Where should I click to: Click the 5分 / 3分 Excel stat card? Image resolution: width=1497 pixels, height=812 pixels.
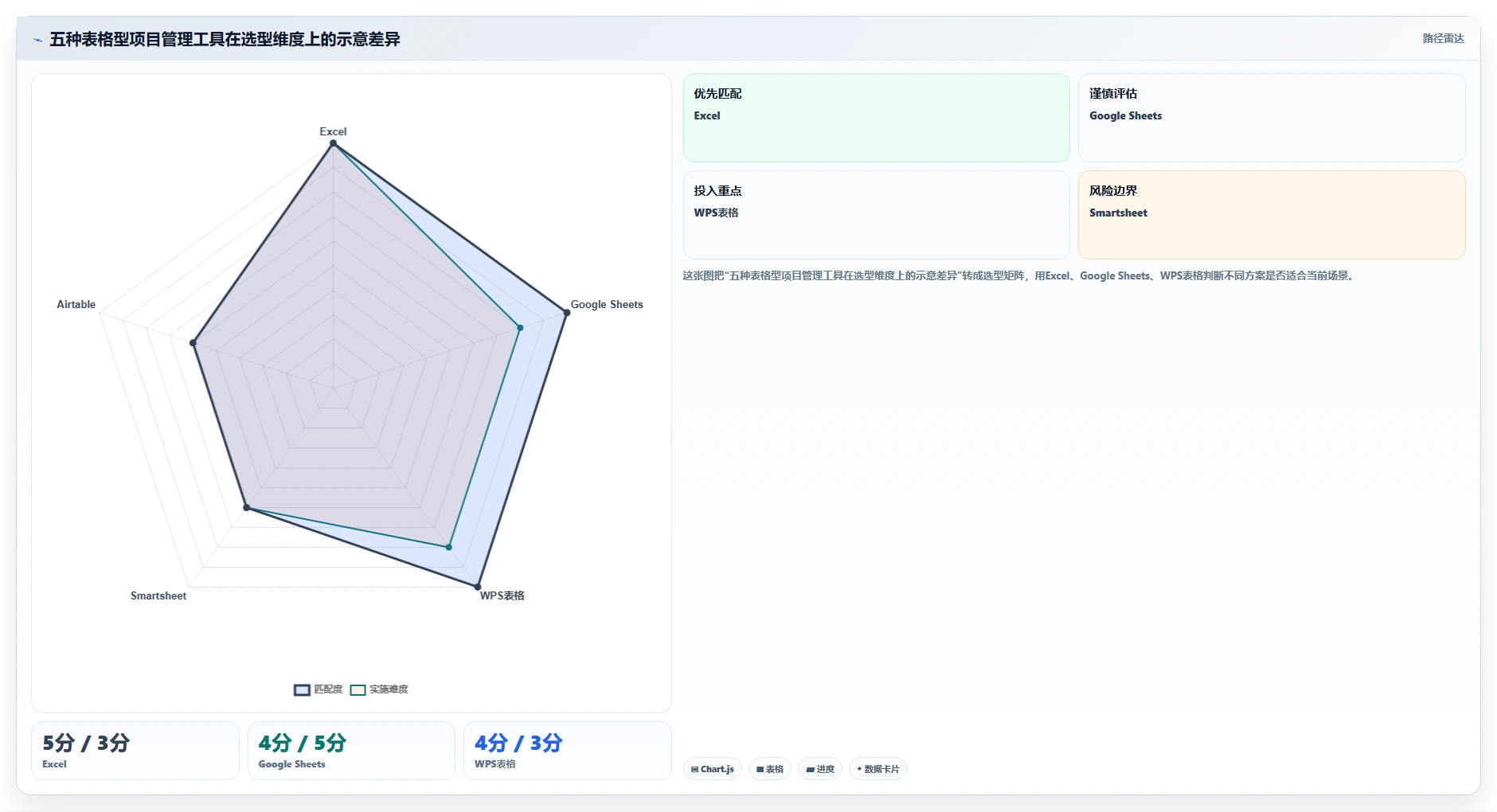point(135,751)
